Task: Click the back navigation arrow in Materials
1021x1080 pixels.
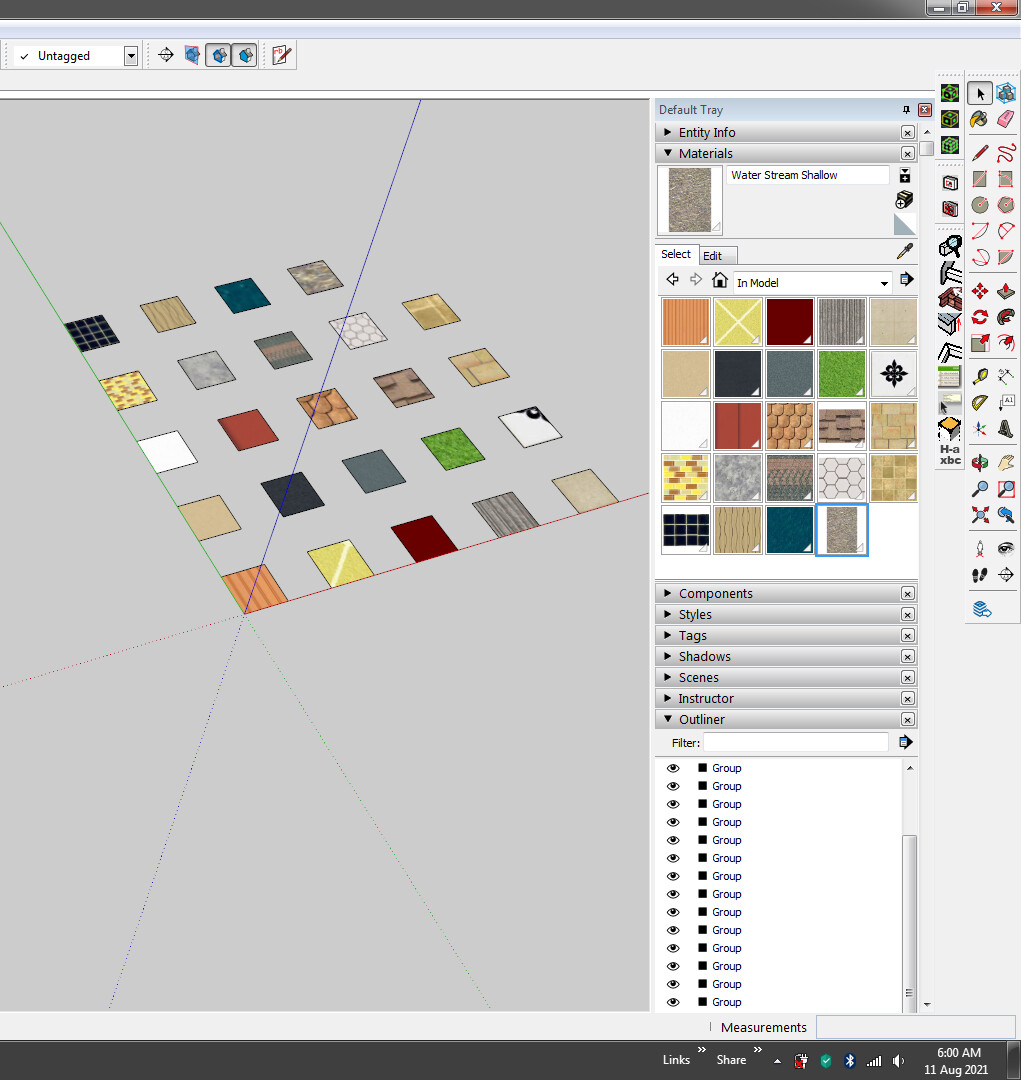Action: point(672,279)
